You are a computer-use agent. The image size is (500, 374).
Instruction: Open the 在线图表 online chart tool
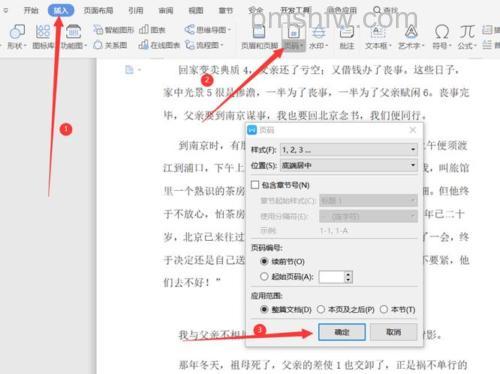(159, 45)
